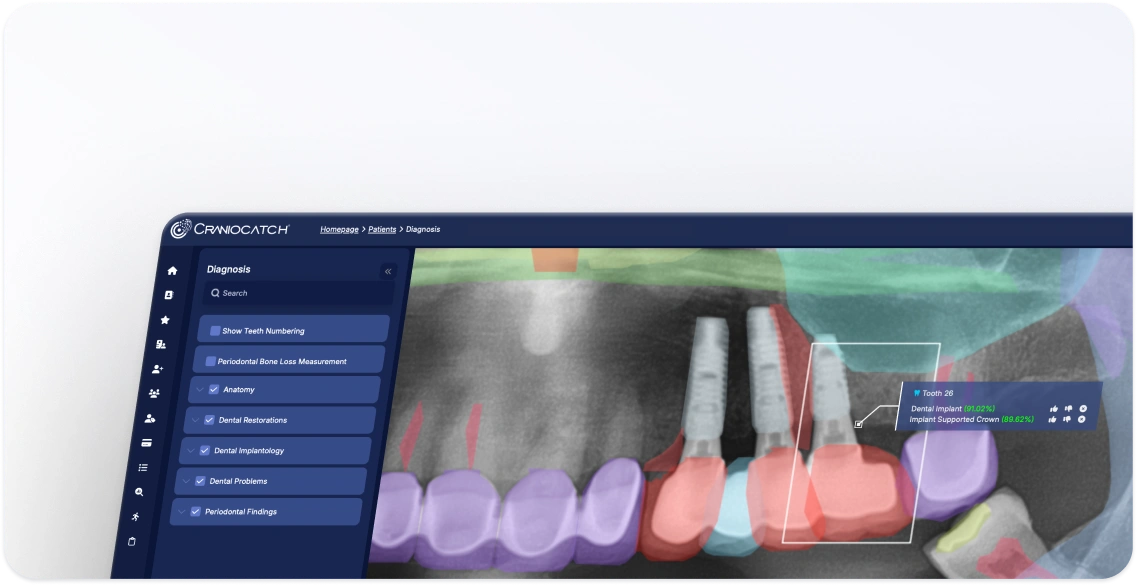Click the Anatomy label
Screen dimensions: 1137x585
pos(239,389)
